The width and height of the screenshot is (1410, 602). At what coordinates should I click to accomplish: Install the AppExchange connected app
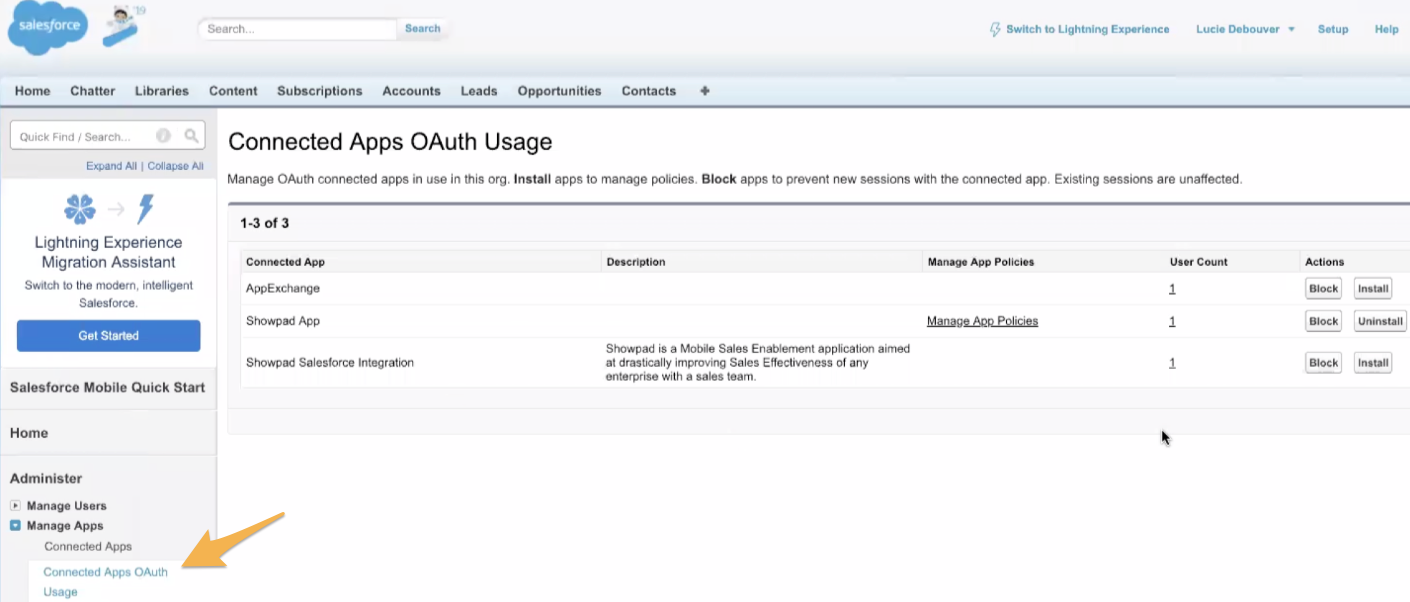tap(1373, 288)
